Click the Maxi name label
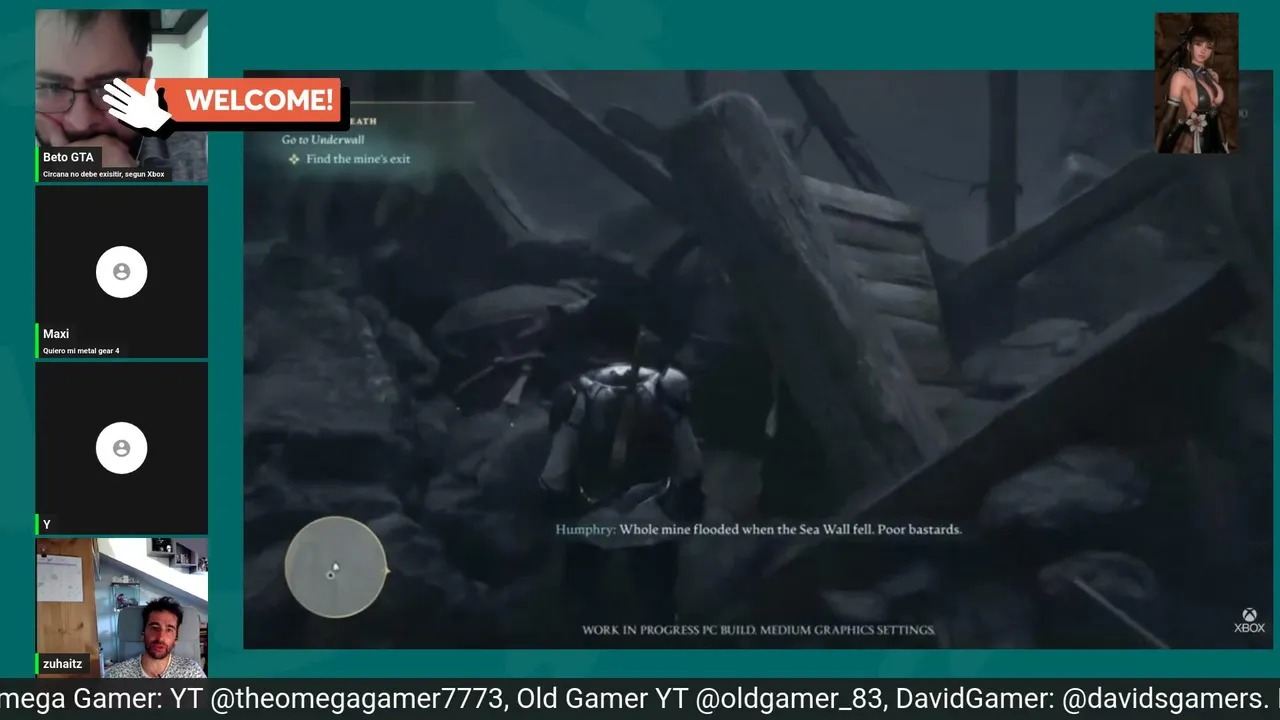This screenshot has width=1280, height=720. pos(56,334)
